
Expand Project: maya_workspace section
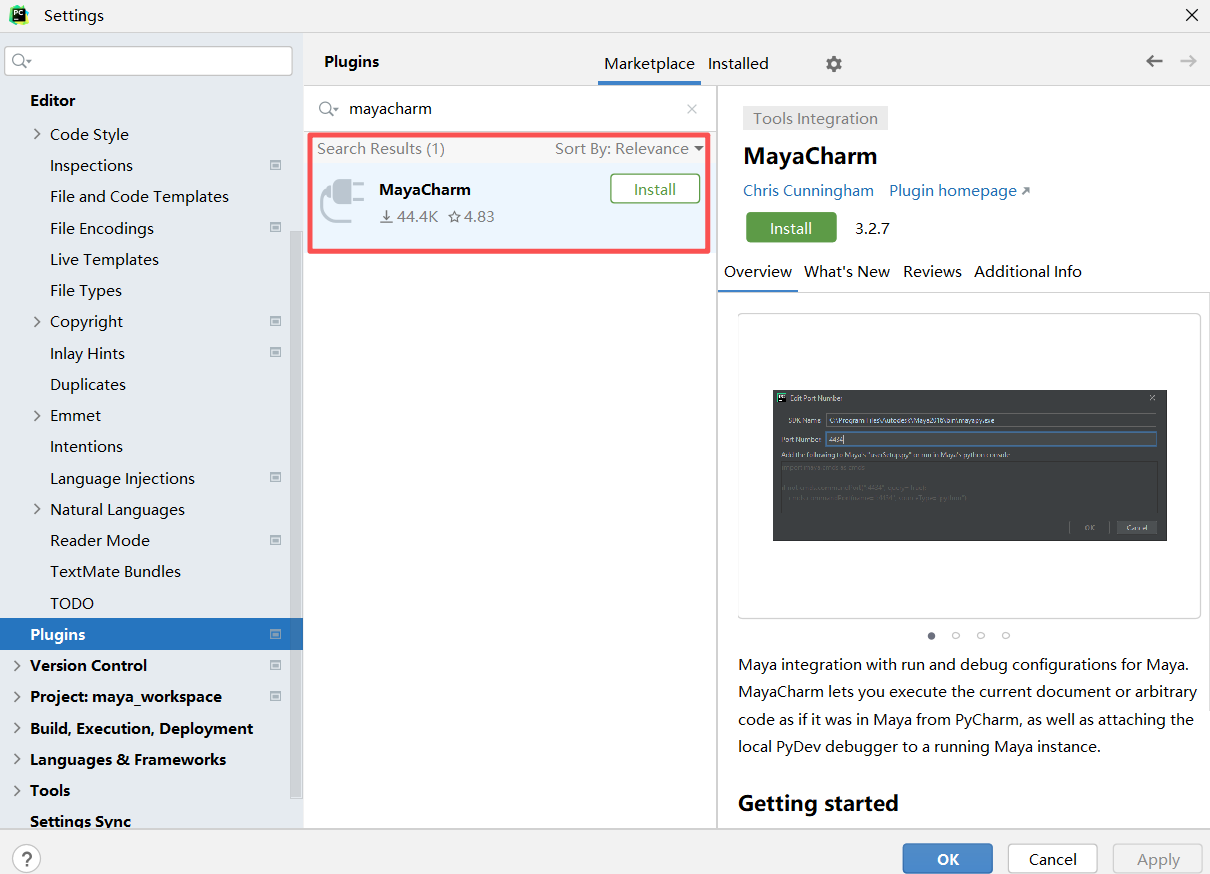point(17,696)
